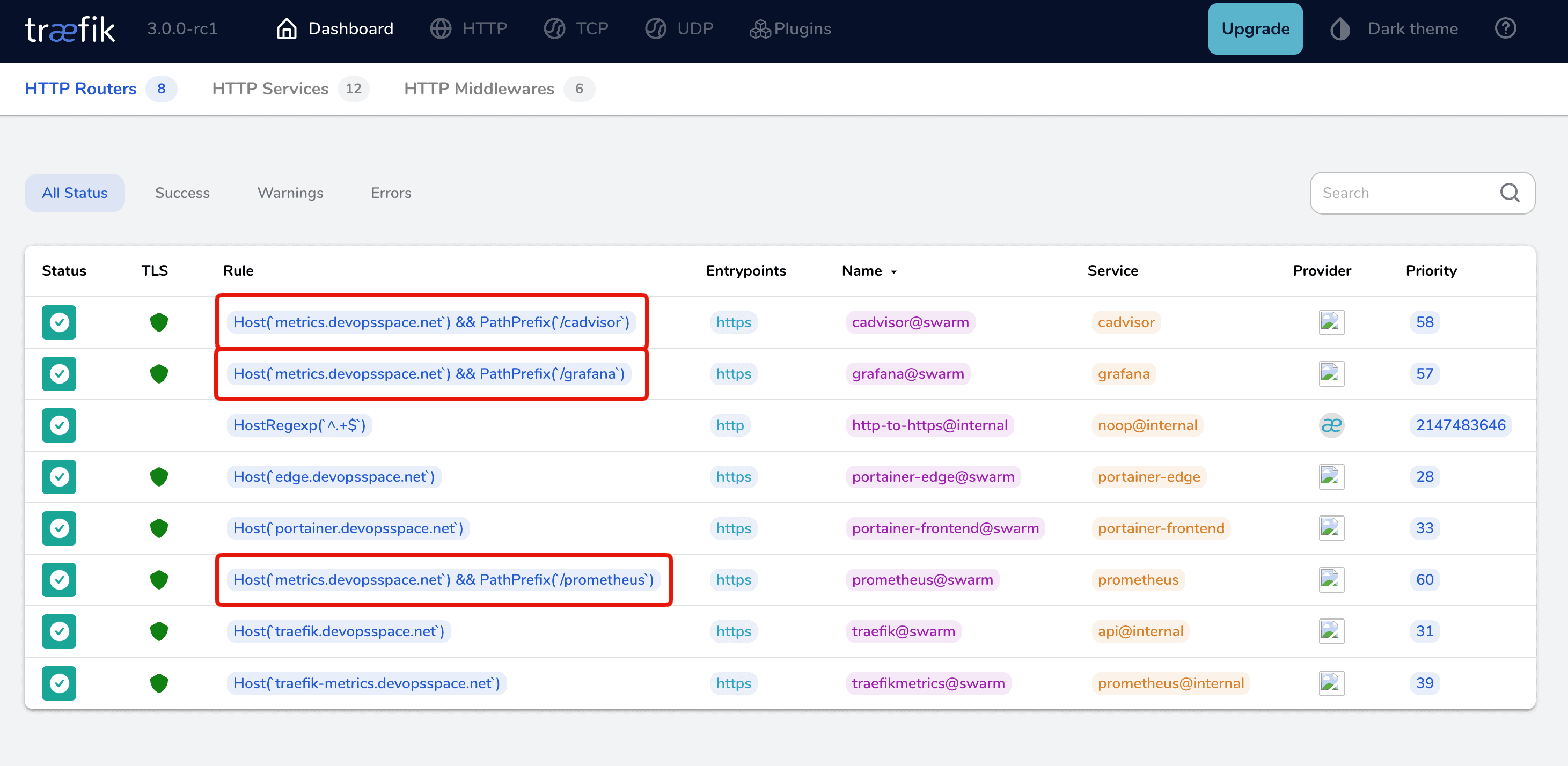Click the Priority column header
1568x766 pixels.
coord(1431,271)
